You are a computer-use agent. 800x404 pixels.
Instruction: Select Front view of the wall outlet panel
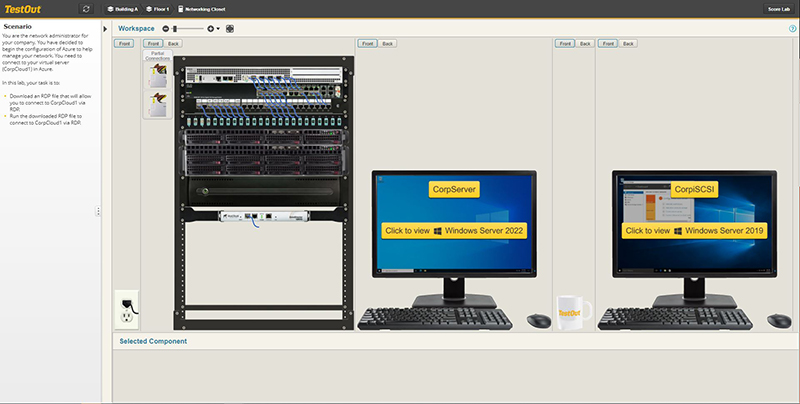click(x=124, y=43)
